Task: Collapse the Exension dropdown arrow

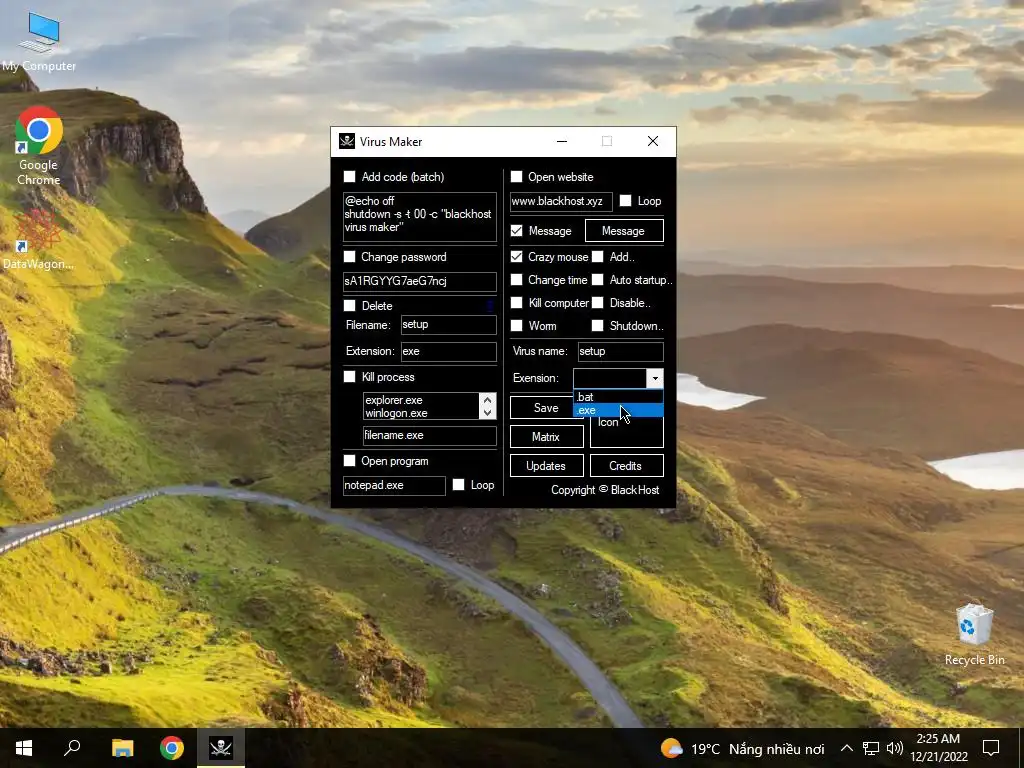Action: [654, 378]
